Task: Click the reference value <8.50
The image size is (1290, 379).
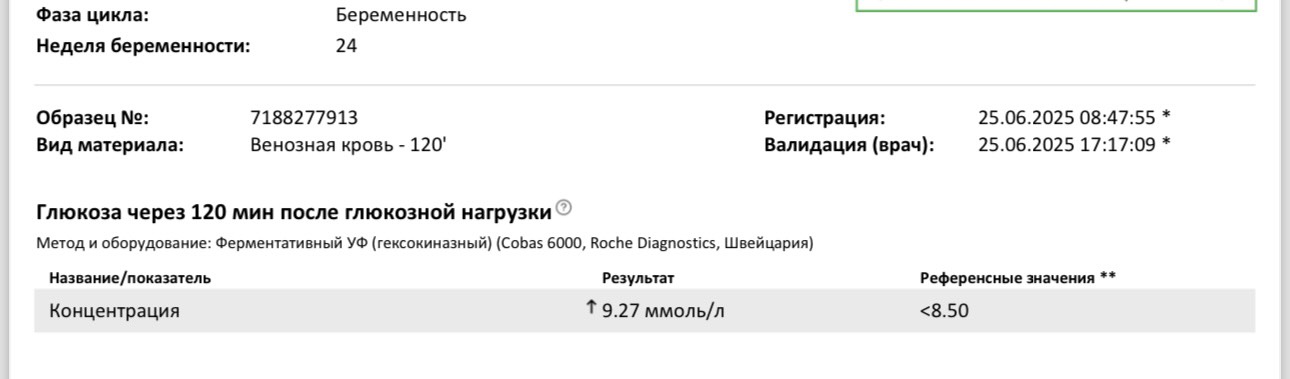Action: coord(944,311)
